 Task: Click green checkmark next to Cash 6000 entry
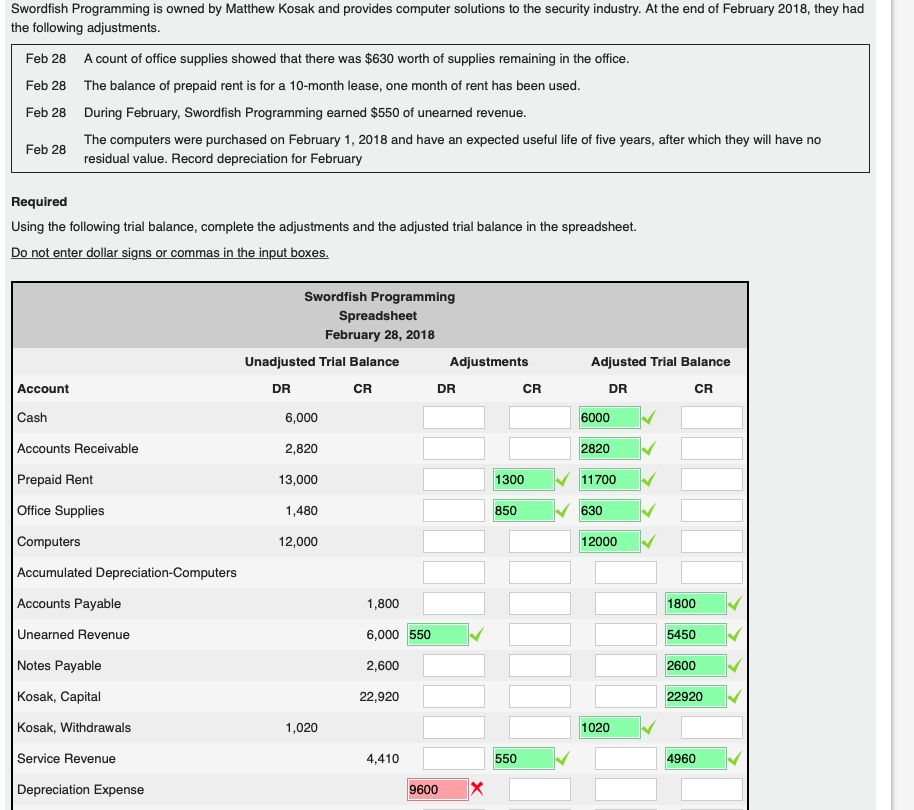coord(648,417)
